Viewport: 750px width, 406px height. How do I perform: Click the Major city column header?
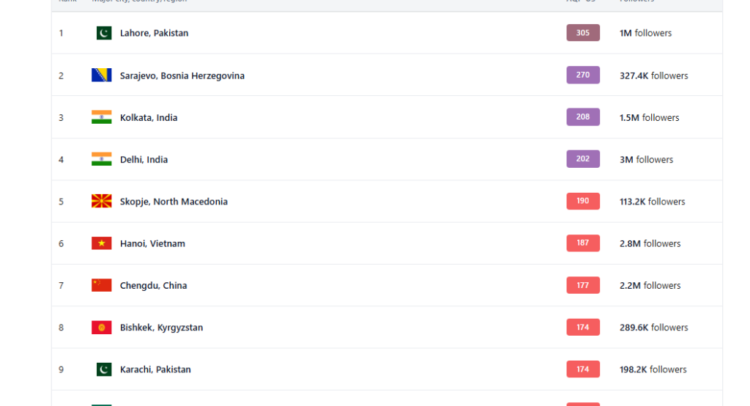click(139, 2)
